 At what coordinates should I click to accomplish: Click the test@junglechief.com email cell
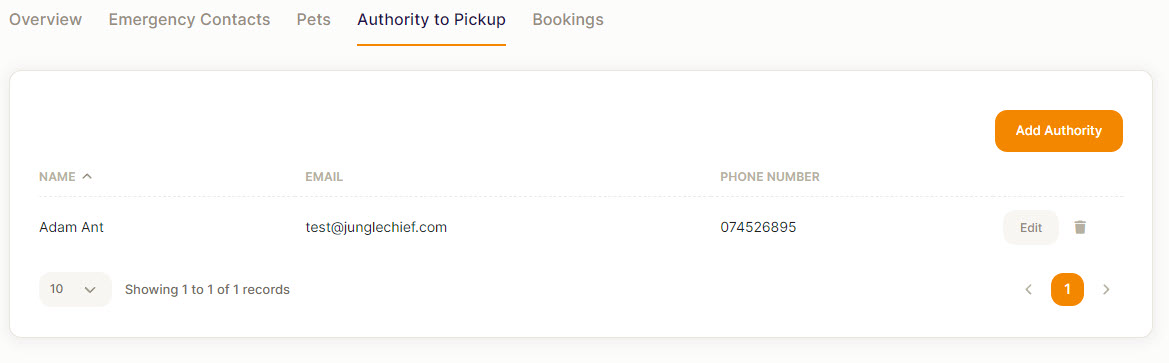point(376,227)
